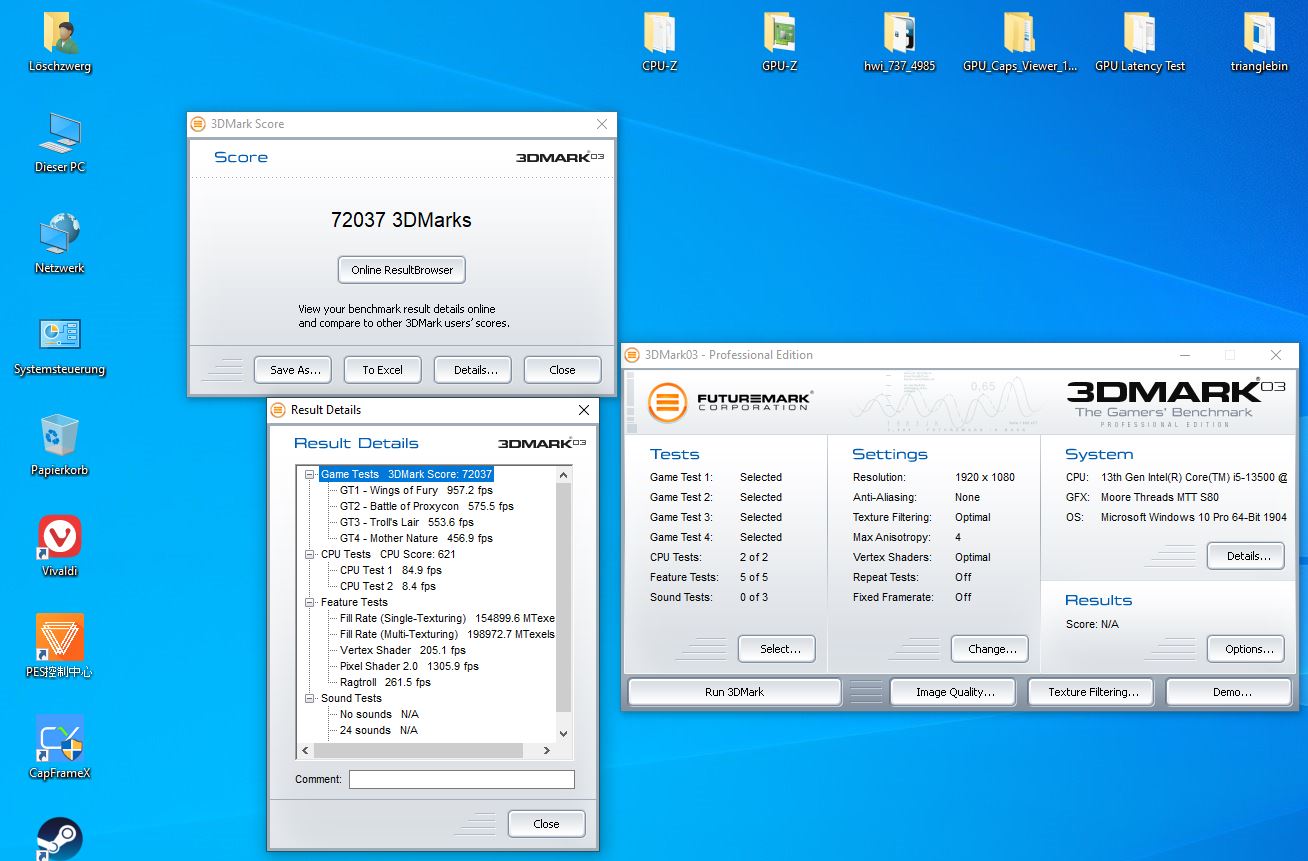Click the tree's scroll down arrow
This screenshot has width=1308, height=861.
pyautogui.click(x=563, y=734)
